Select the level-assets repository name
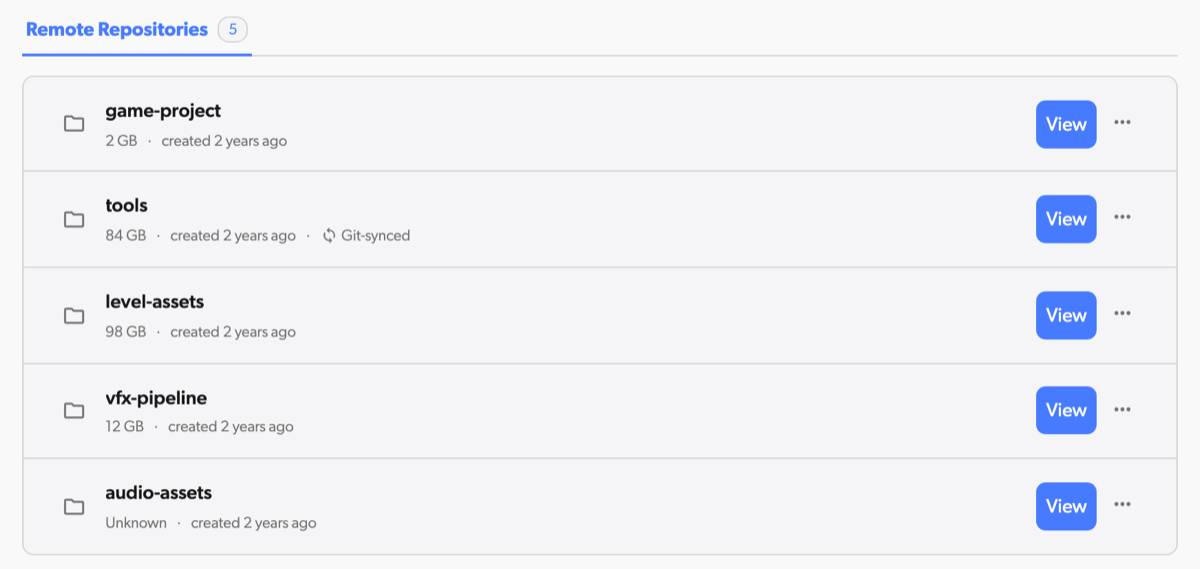1200x569 pixels. coord(154,301)
